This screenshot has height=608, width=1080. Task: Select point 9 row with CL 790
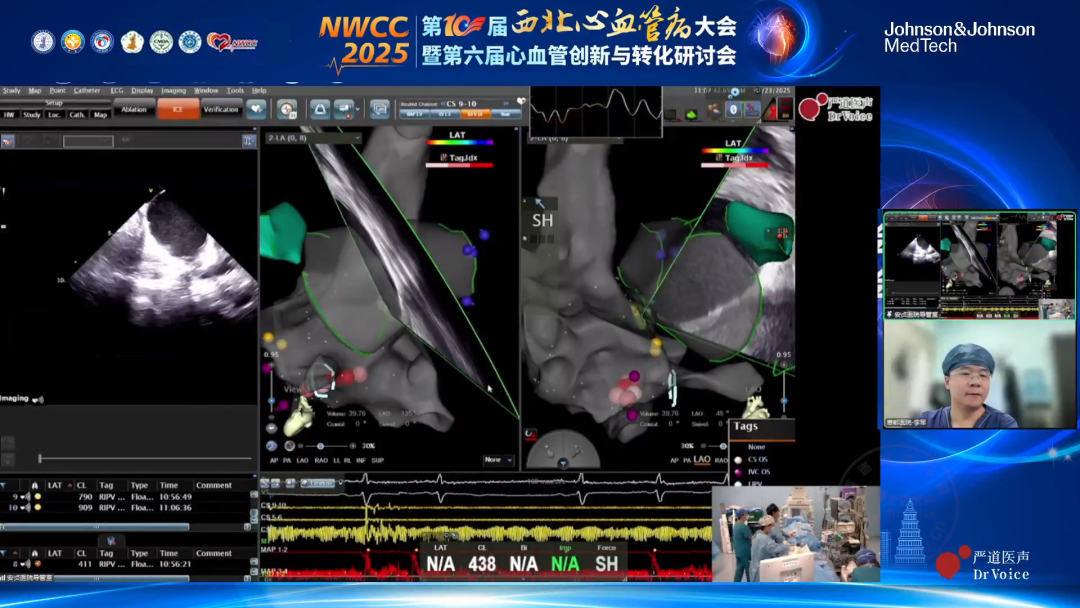(127, 496)
